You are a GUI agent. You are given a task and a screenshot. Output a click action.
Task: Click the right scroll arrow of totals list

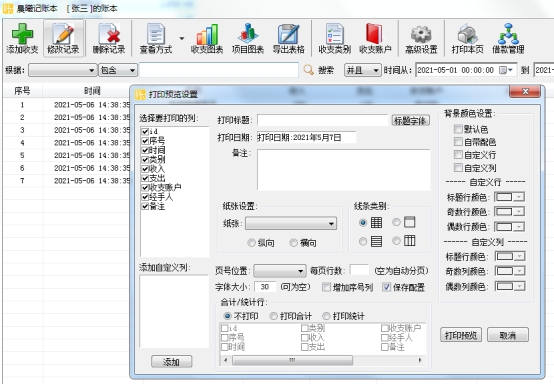tap(420, 360)
